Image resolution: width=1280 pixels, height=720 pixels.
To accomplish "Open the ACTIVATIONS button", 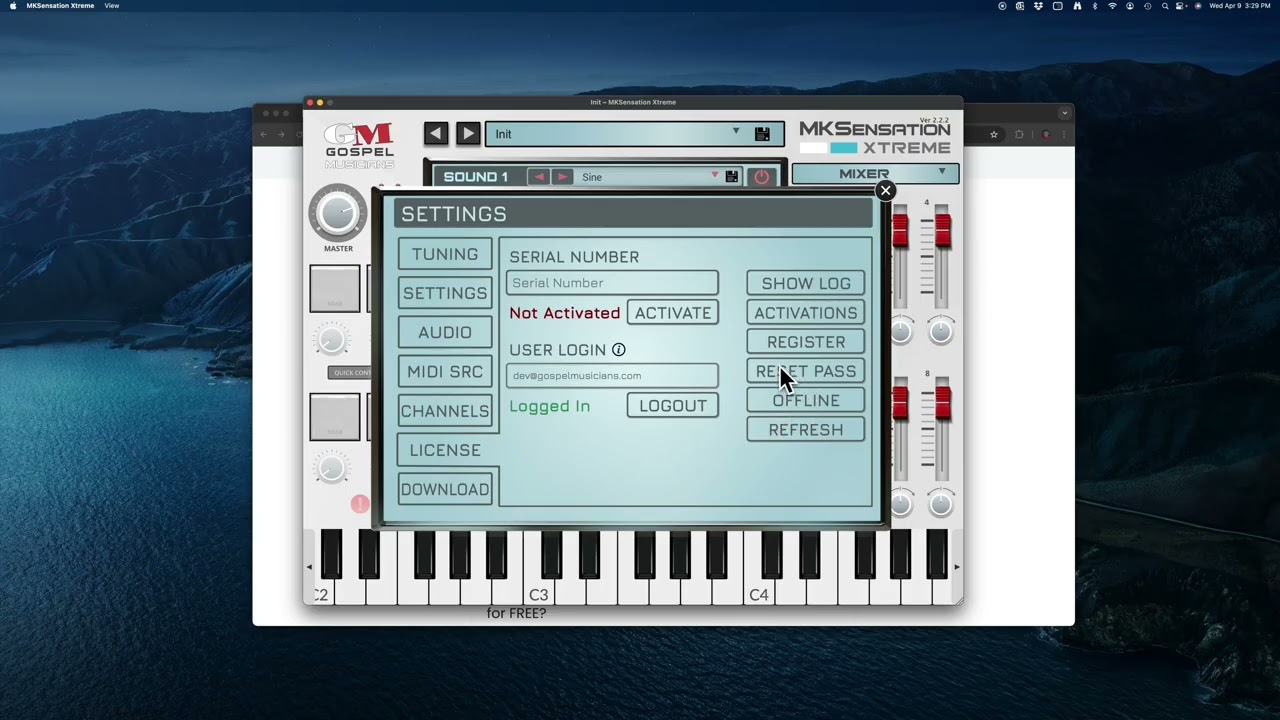I will tap(806, 313).
